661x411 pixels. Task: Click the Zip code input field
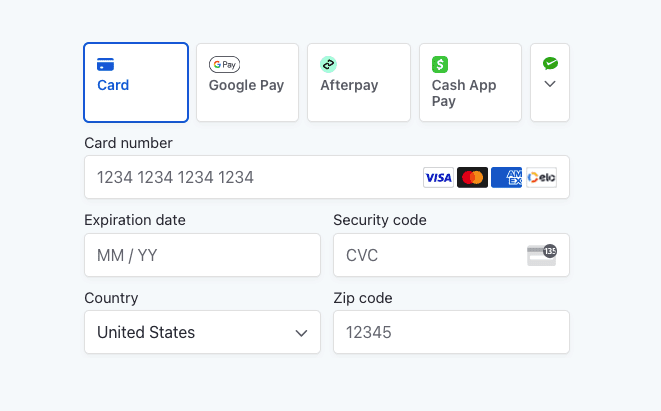click(x=450, y=332)
